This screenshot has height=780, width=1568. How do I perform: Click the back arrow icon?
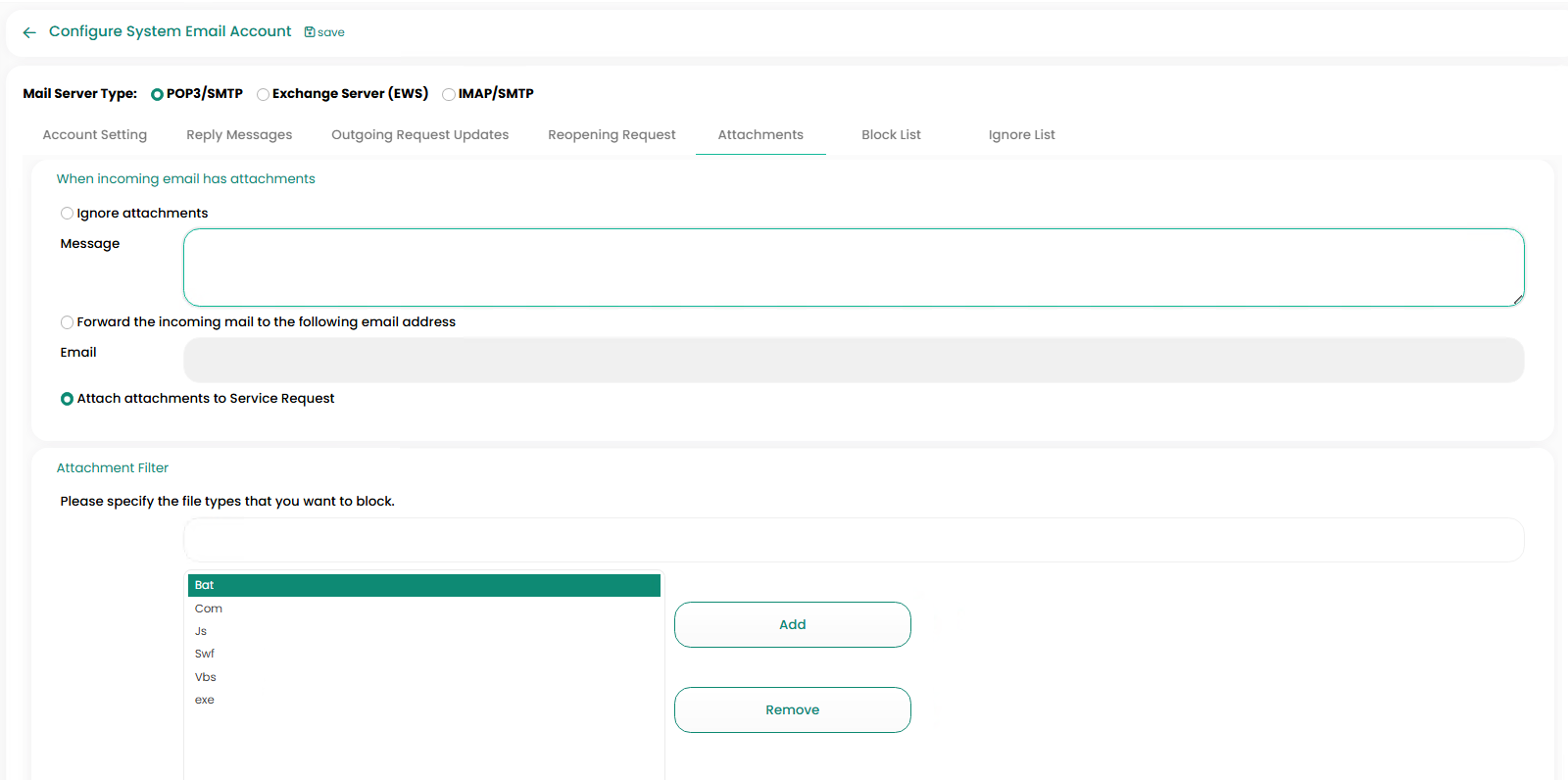point(29,32)
